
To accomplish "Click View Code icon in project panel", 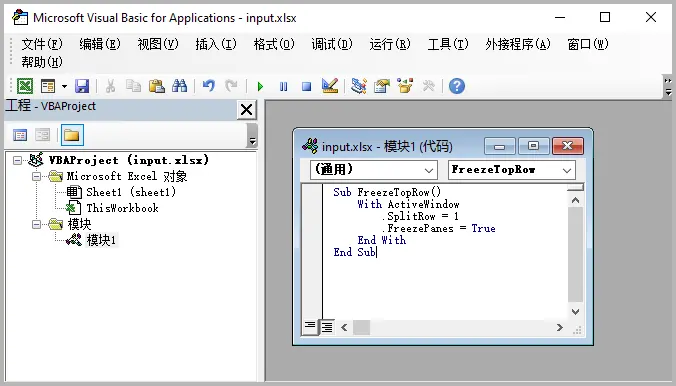I will [20, 135].
